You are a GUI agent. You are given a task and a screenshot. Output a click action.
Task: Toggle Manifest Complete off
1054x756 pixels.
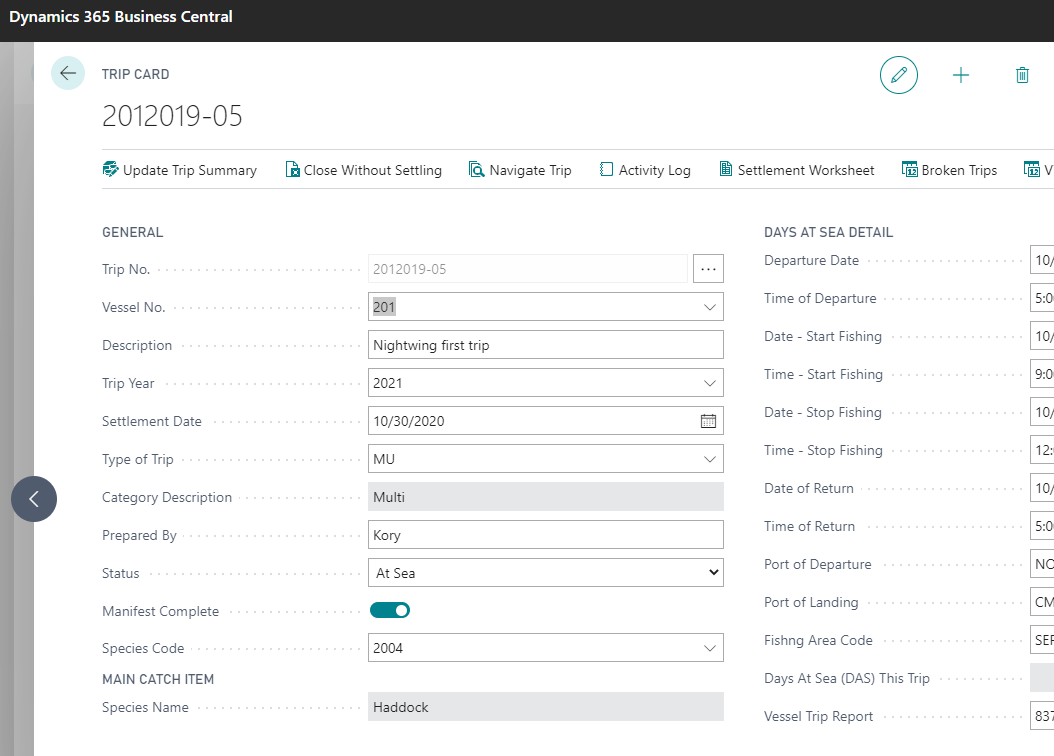click(390, 610)
